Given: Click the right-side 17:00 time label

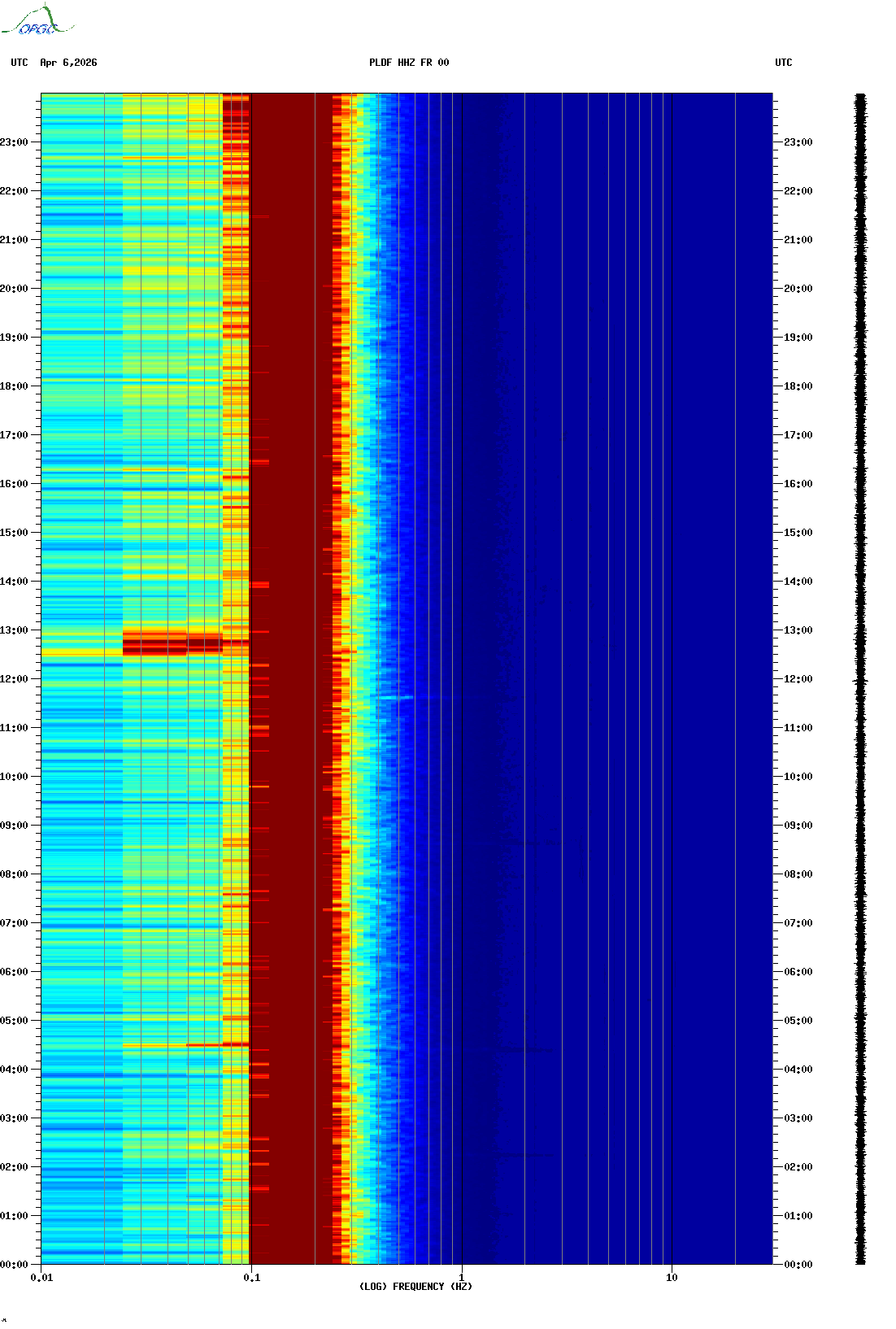Looking at the screenshot, I should [x=798, y=435].
